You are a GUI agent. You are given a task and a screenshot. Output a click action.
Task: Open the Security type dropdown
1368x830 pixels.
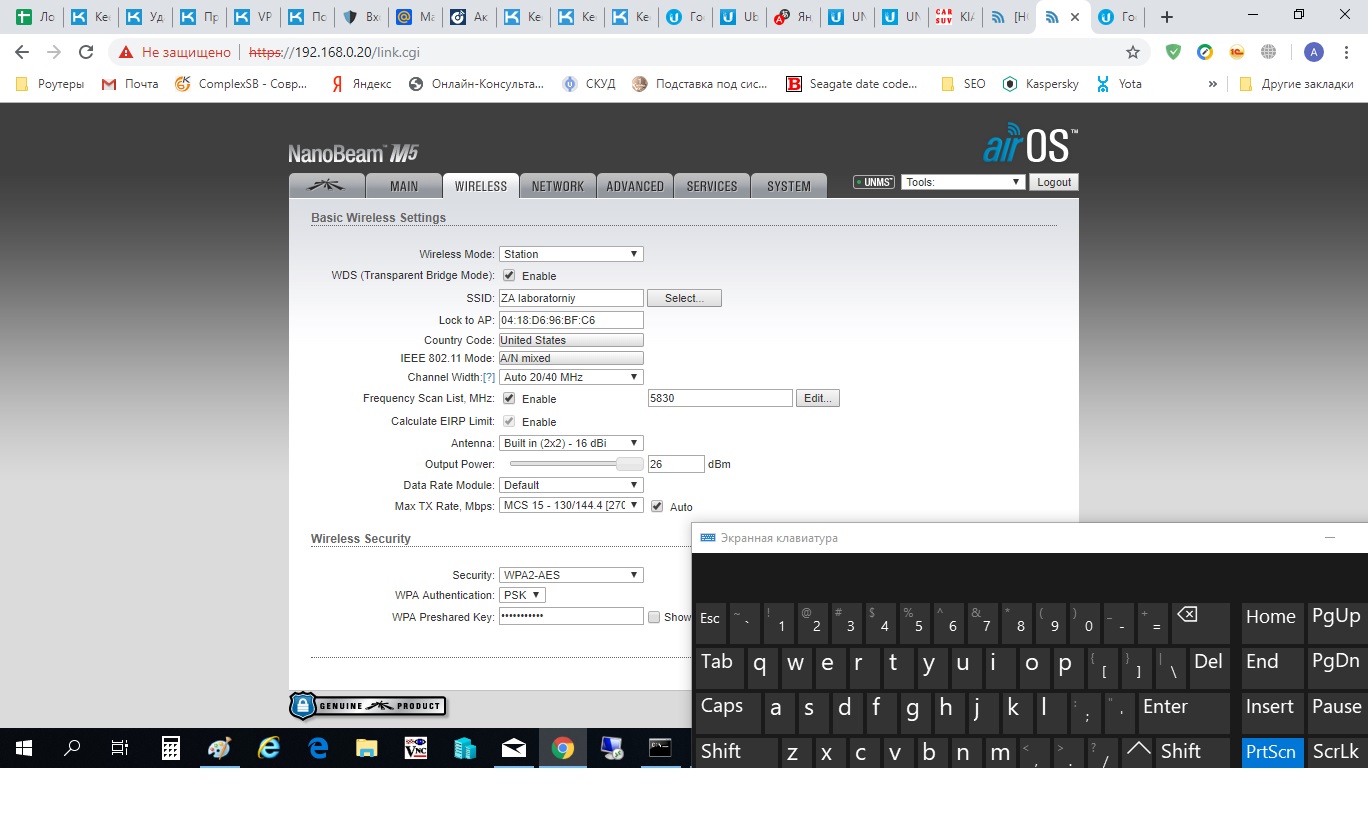point(571,575)
